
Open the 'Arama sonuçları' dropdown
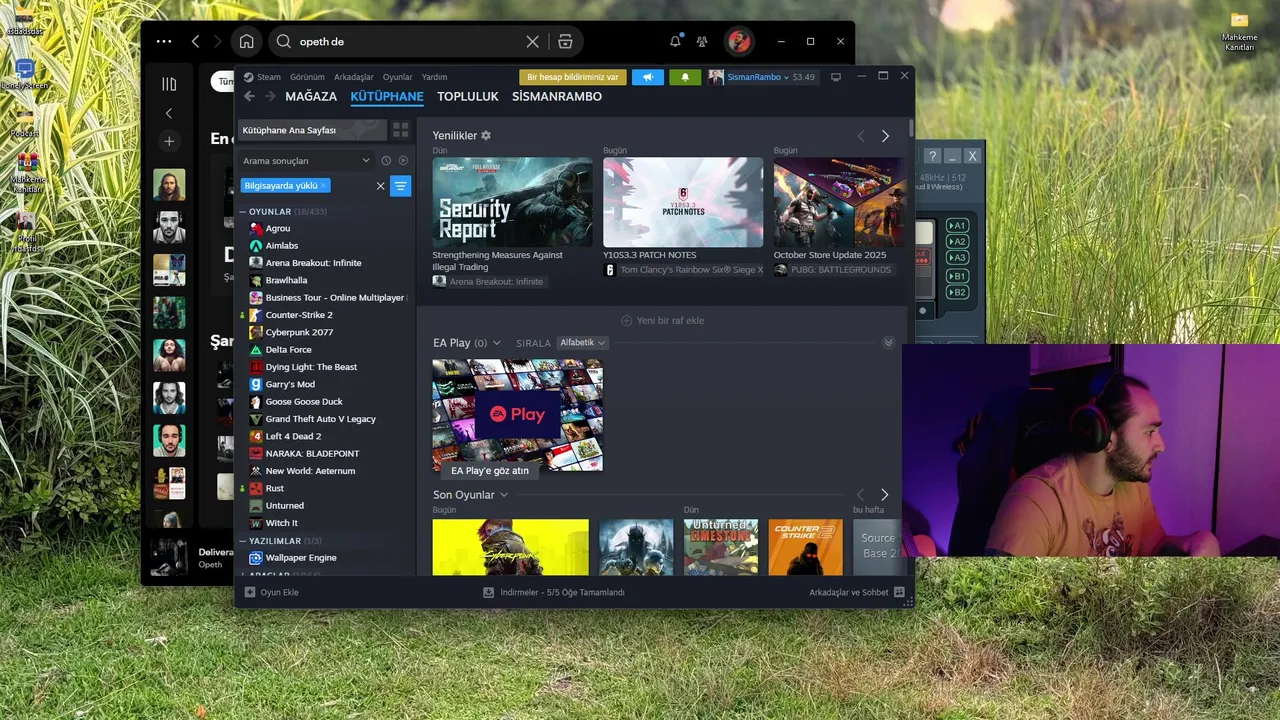(x=307, y=160)
